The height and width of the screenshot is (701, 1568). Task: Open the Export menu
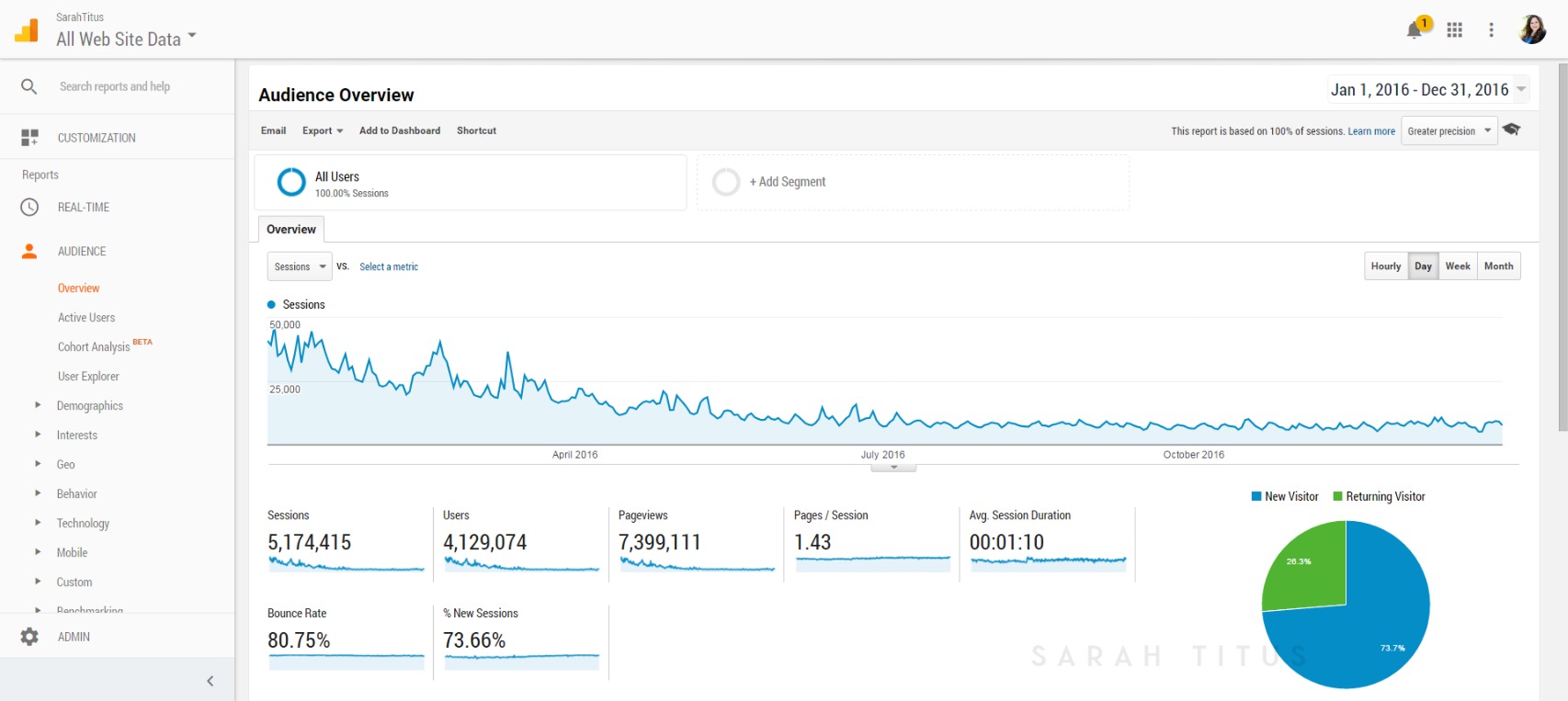(322, 130)
